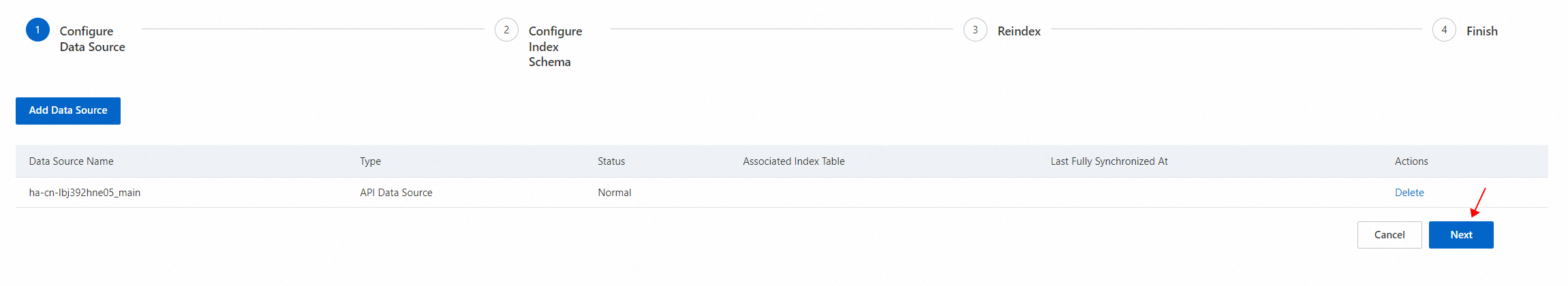
Task: Go to the Reindex step label
Action: point(1019,31)
